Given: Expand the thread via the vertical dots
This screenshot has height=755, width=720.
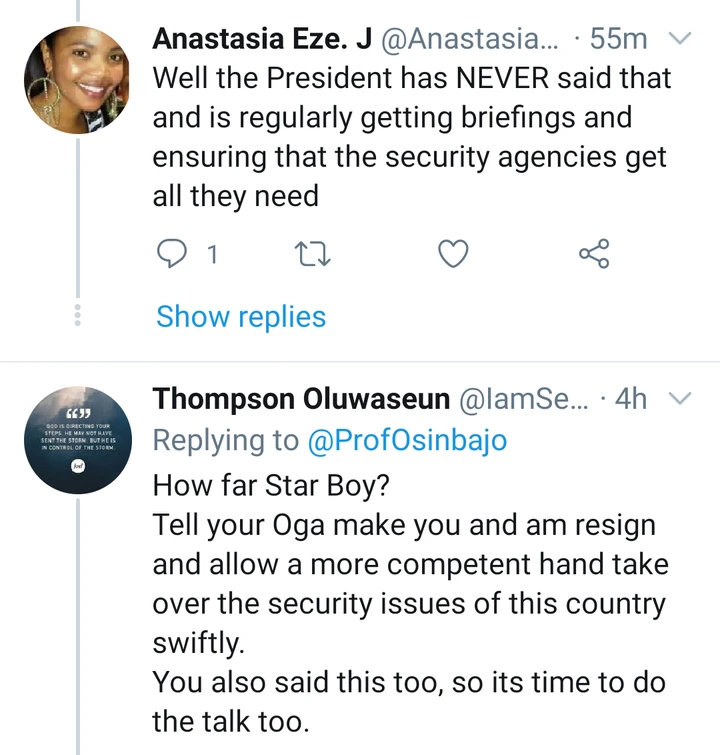Looking at the screenshot, I should tap(78, 314).
